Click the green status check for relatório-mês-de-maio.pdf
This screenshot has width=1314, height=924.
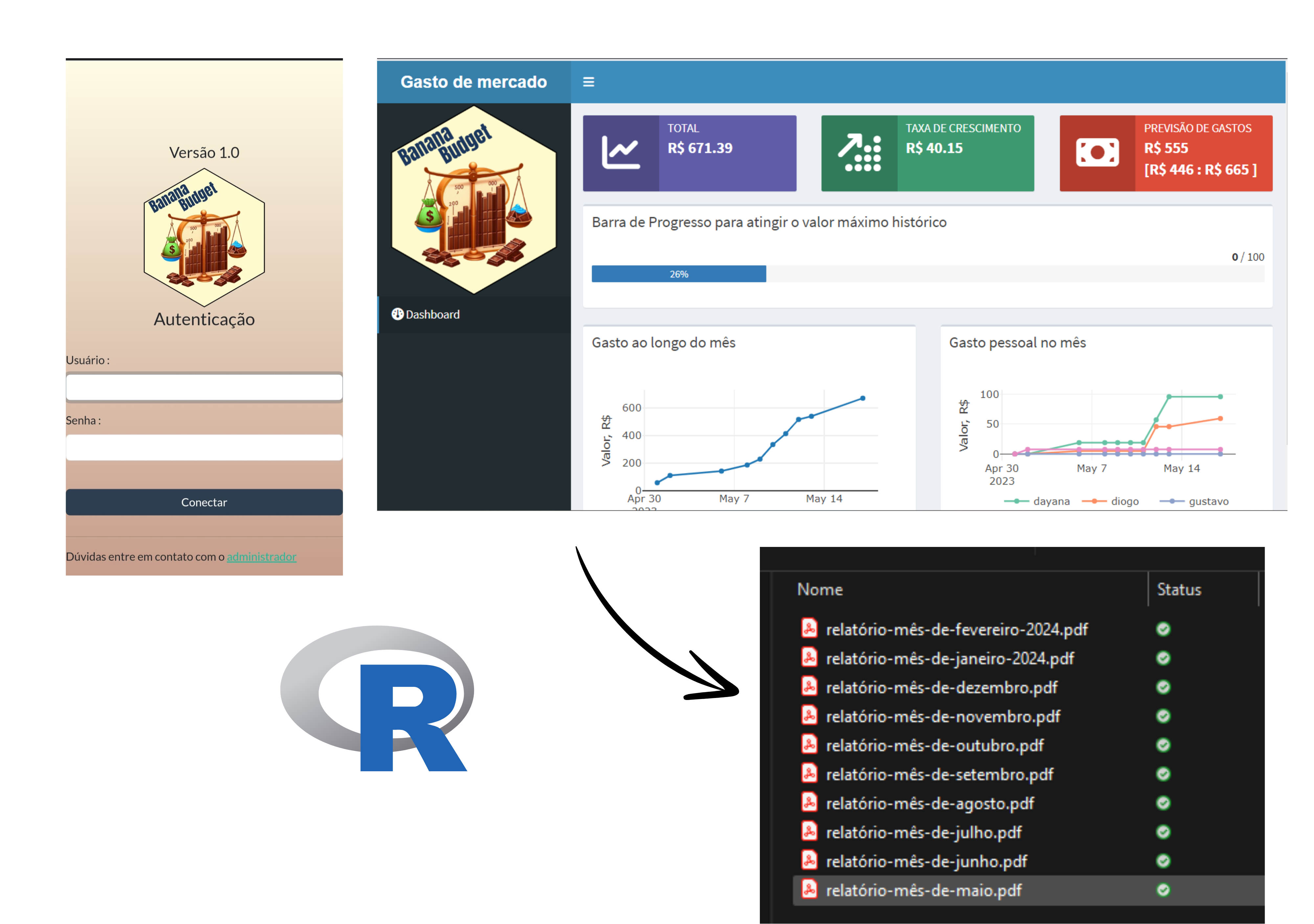click(1163, 890)
